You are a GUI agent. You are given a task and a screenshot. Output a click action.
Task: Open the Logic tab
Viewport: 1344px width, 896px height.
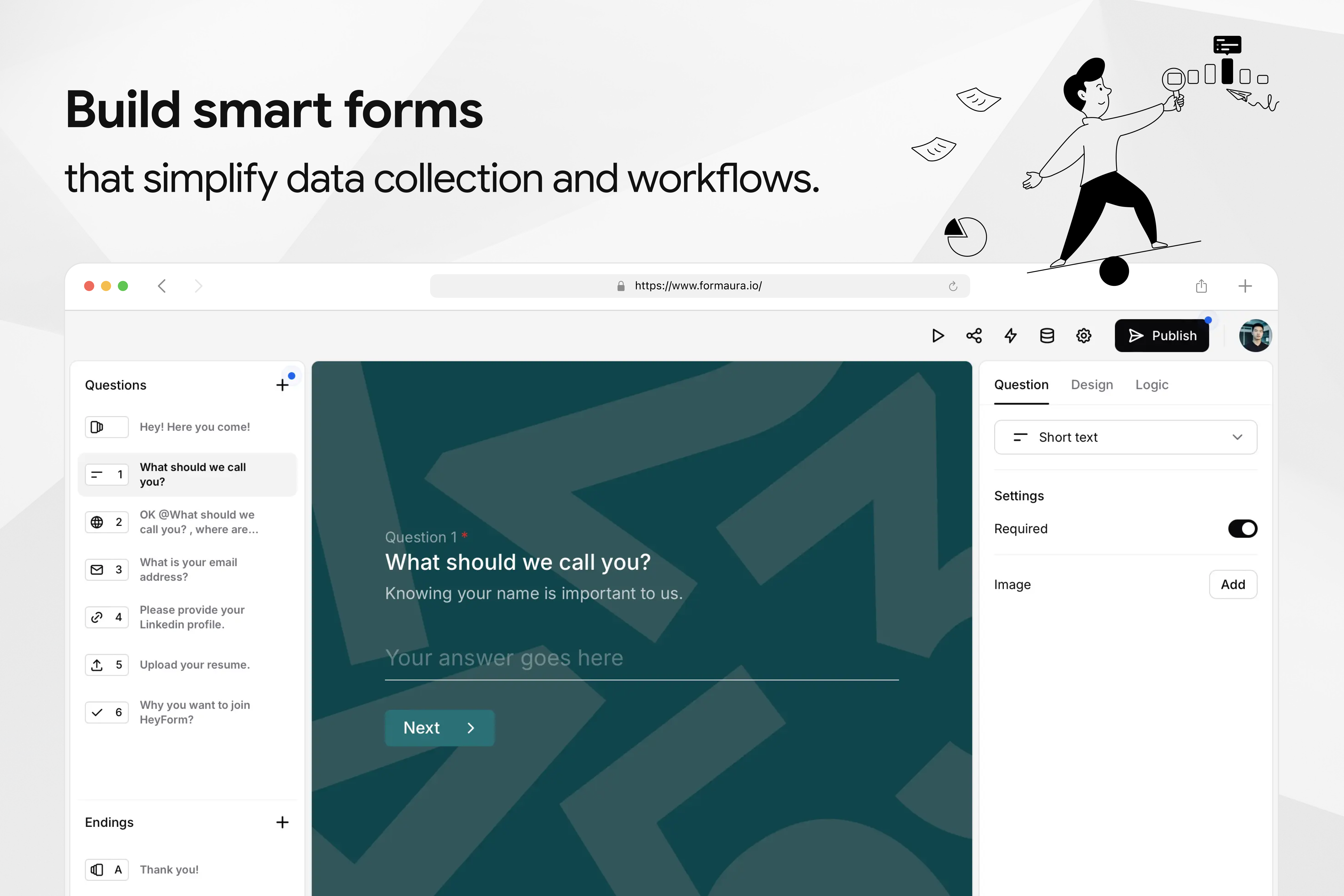pos(1152,384)
